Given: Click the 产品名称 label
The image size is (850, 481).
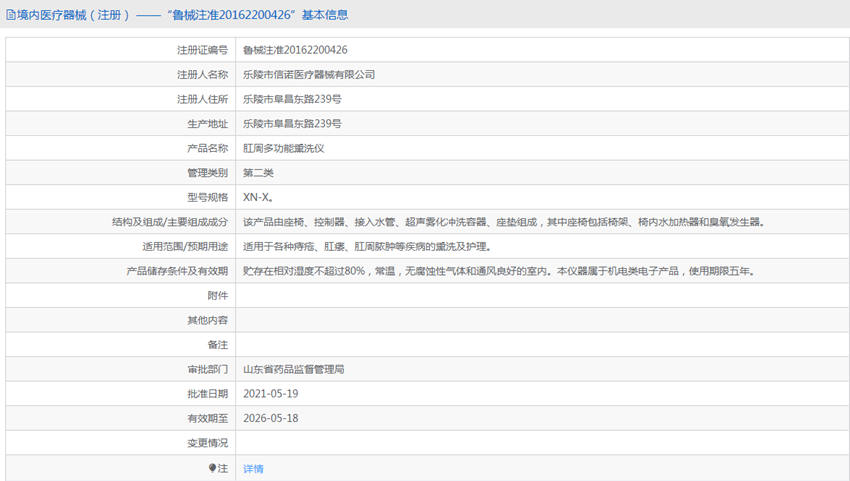Looking at the screenshot, I should 208,148.
